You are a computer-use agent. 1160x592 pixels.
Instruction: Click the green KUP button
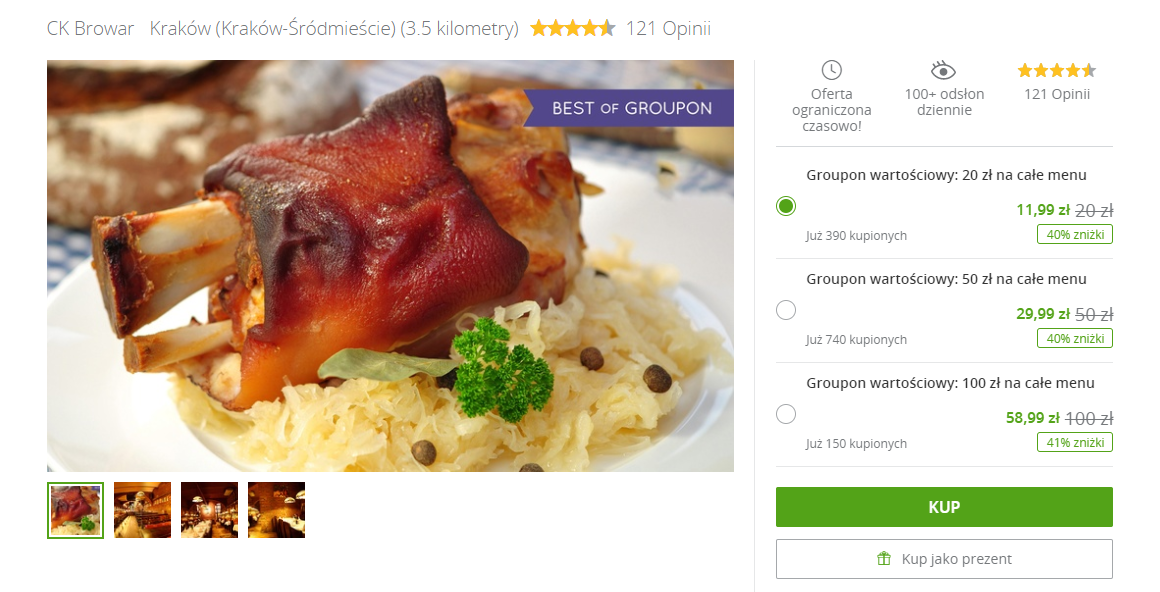tap(944, 507)
